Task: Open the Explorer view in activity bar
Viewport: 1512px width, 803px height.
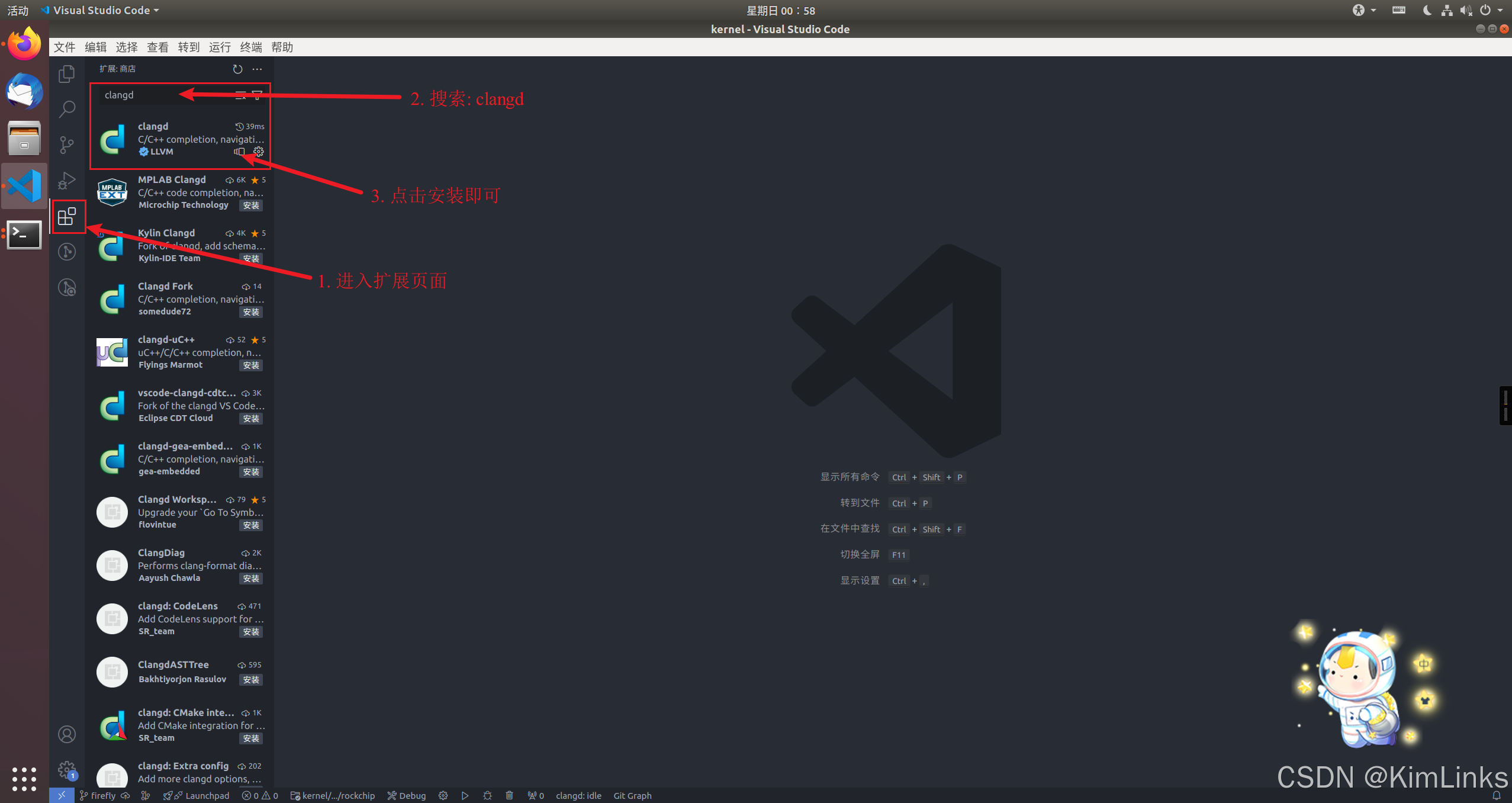Action: (x=67, y=74)
